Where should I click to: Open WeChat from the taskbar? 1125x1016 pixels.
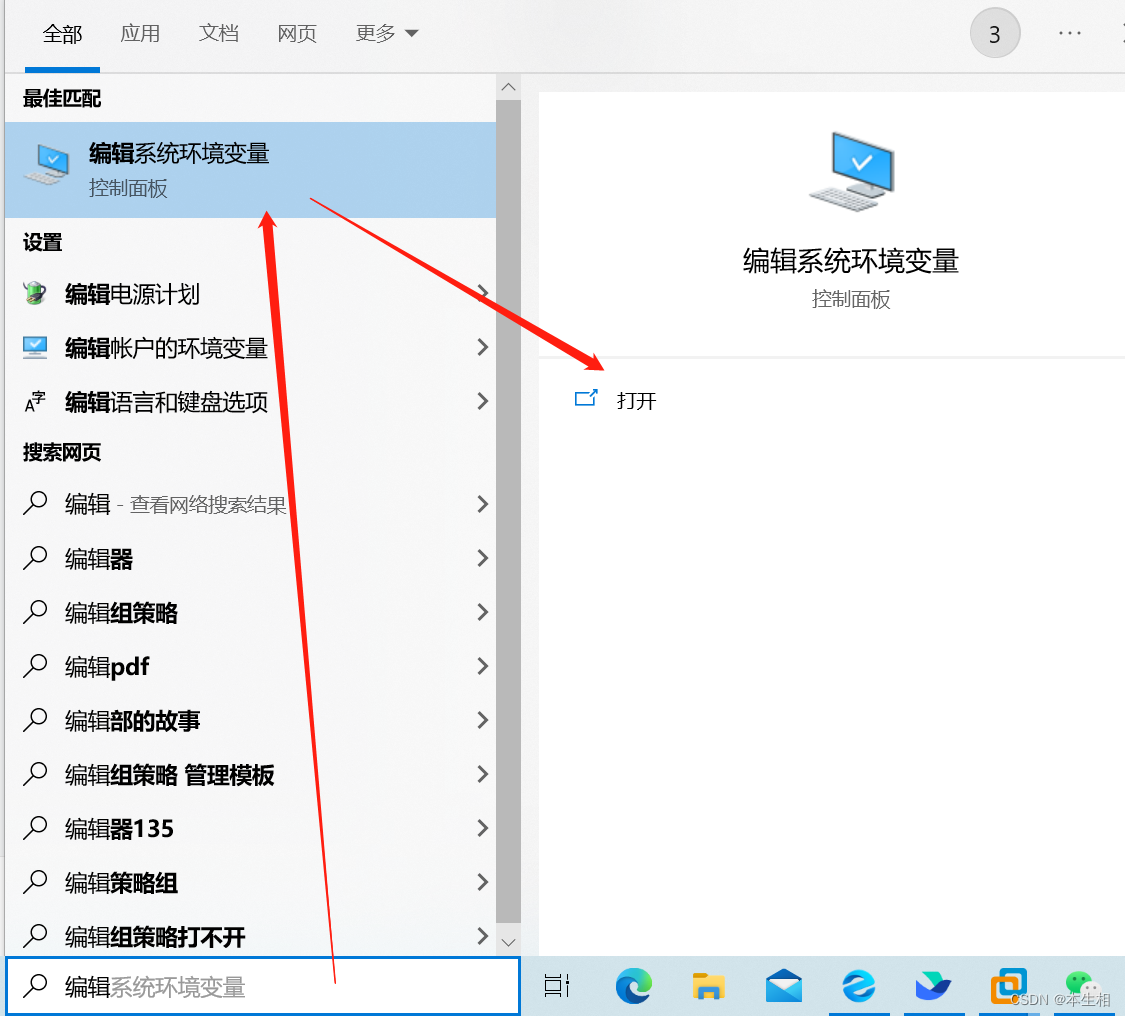click(x=1083, y=985)
